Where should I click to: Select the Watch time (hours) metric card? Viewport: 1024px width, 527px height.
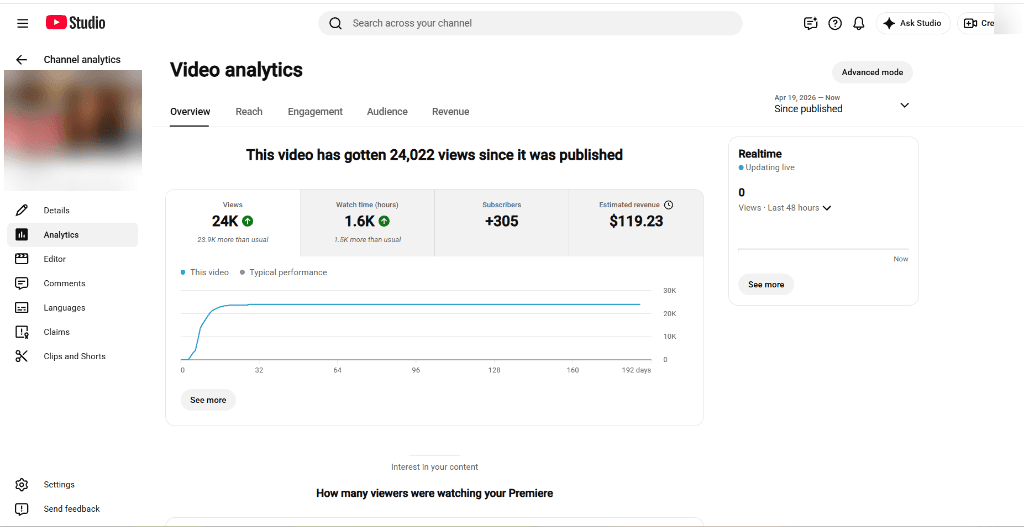click(x=368, y=223)
